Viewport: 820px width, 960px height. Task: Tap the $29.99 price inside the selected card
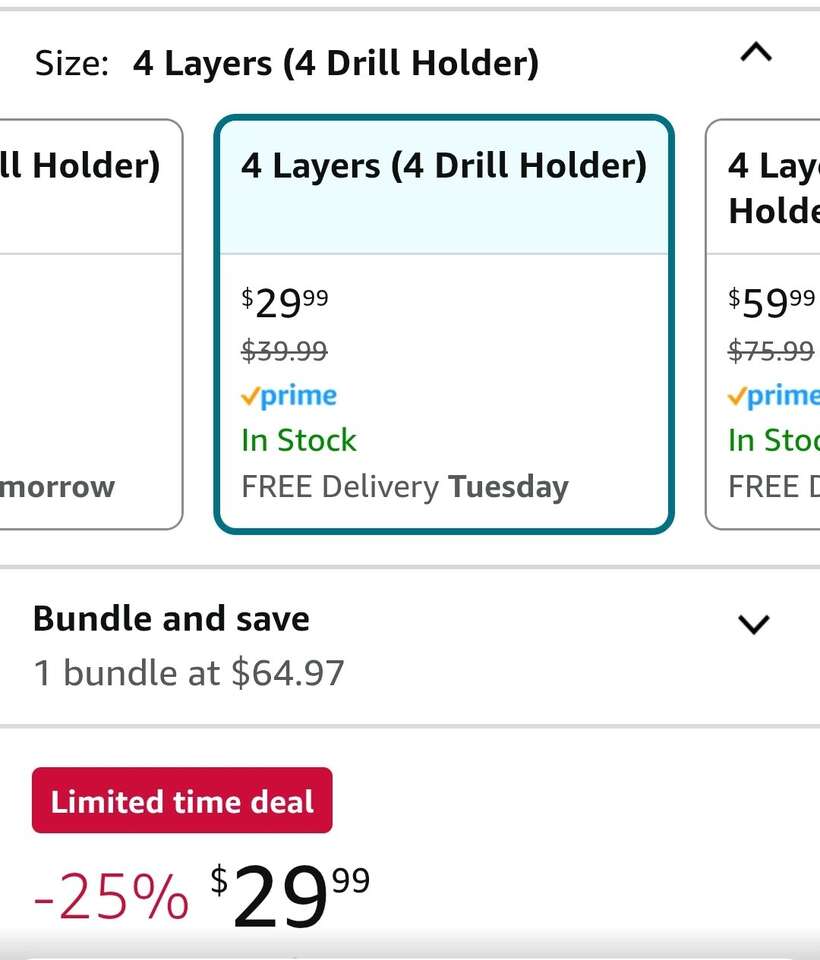(284, 301)
